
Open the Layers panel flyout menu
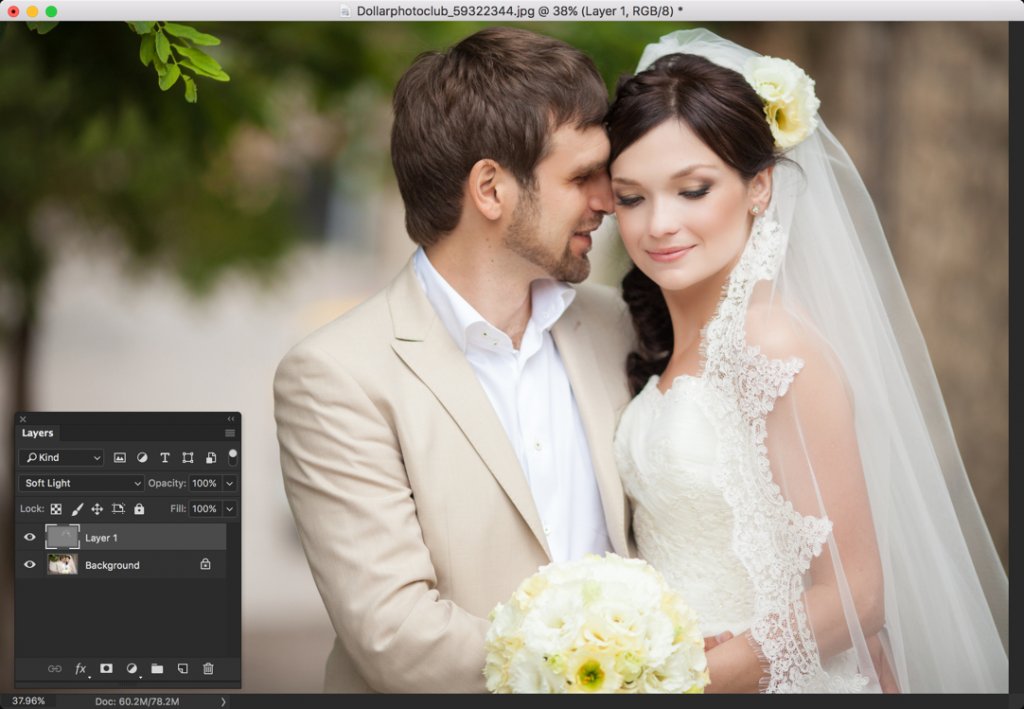click(x=230, y=433)
